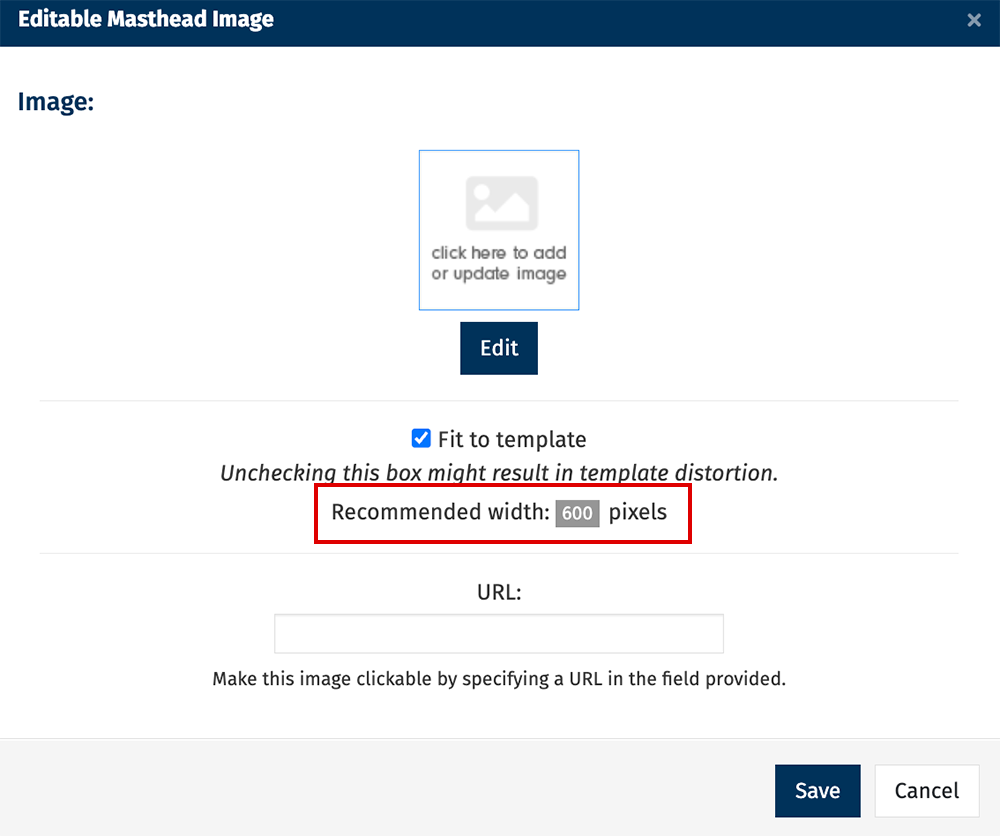Screen dimensions: 1000x836
Task: Save the masthead image settings
Action: click(817, 791)
